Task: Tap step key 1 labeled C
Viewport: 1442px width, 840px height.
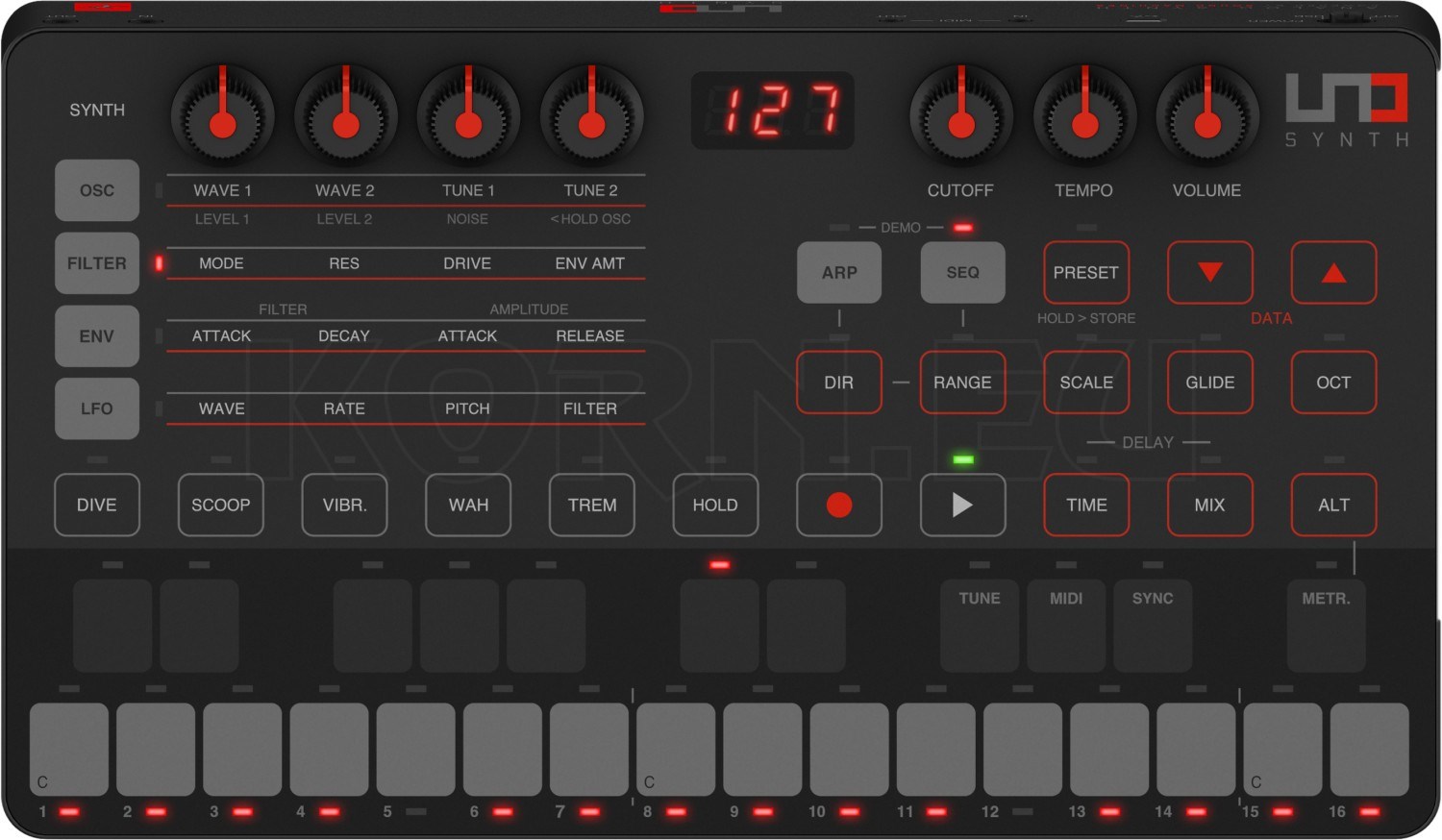Action: (69, 750)
